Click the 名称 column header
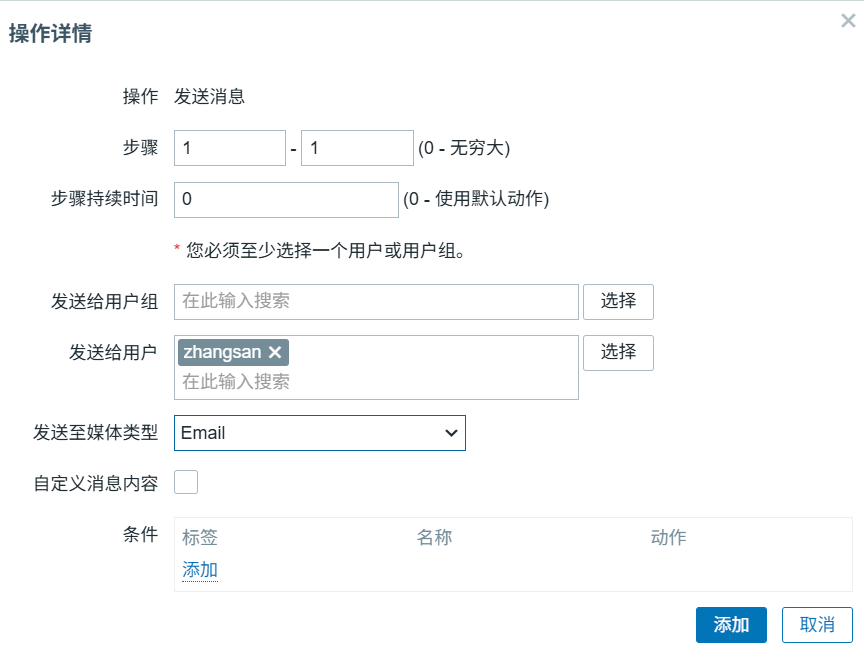Viewport: 864px width, 654px height. click(434, 537)
